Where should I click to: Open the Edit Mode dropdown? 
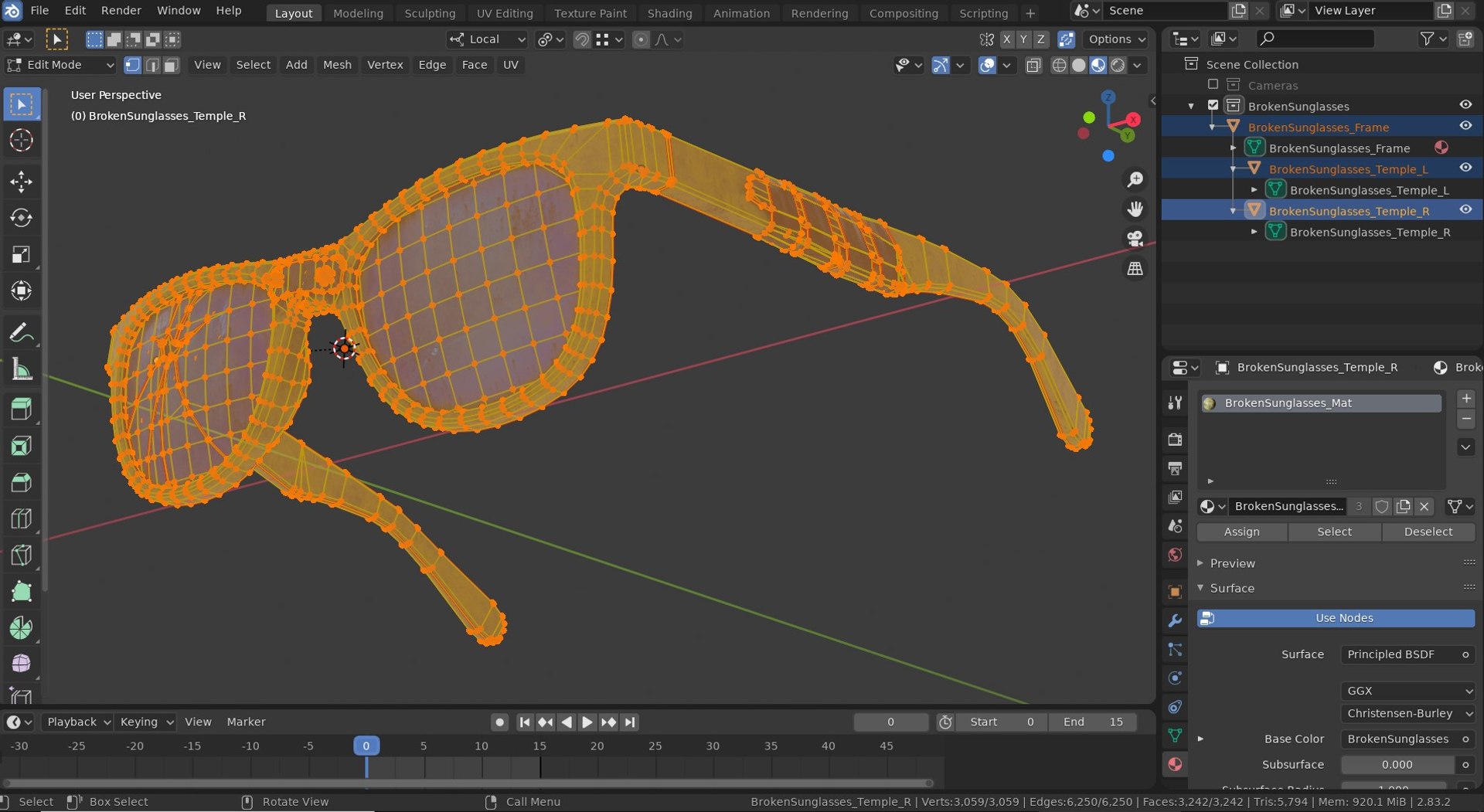point(60,65)
